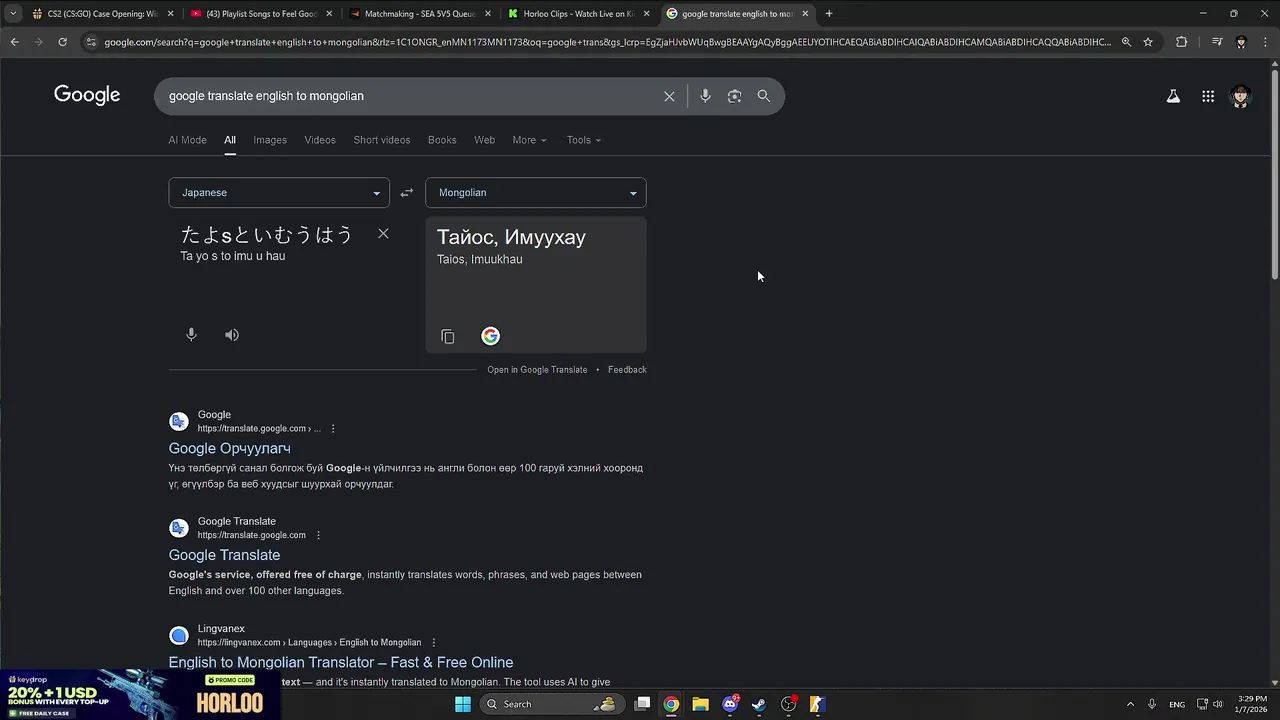1280x720 pixels.
Task: Open Chrome profile avatar in toolbar
Action: [1241, 42]
